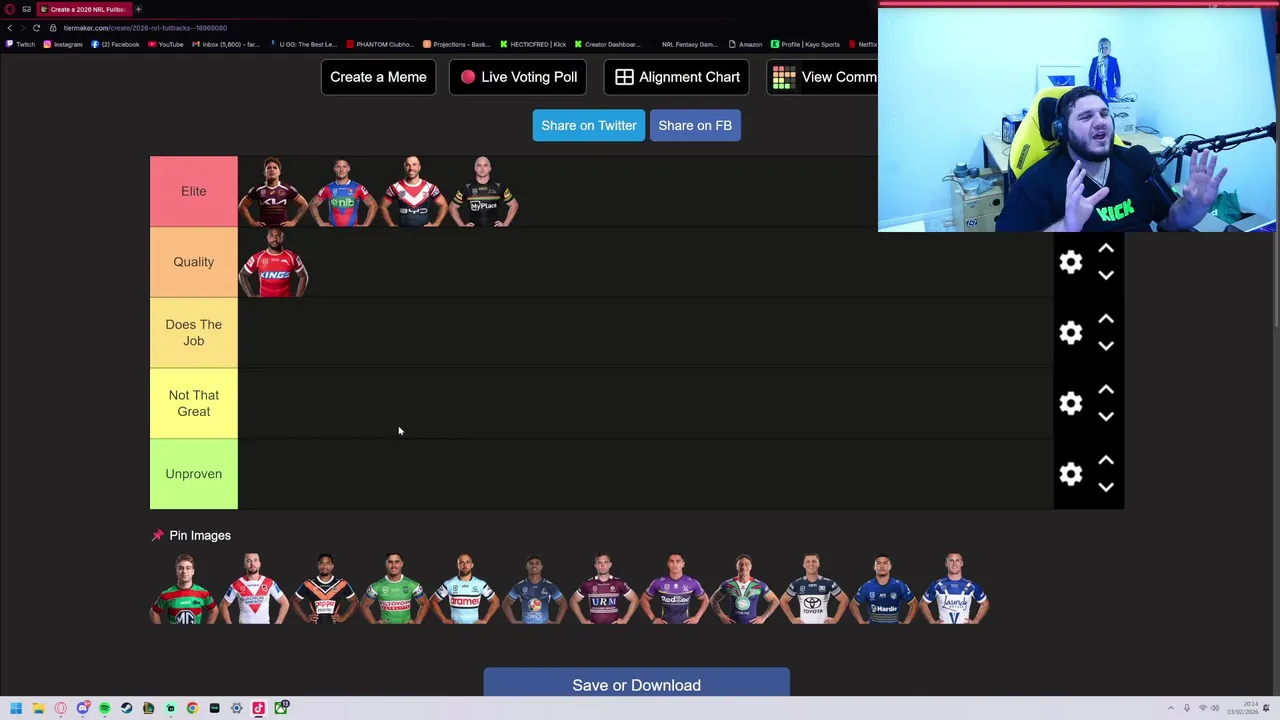Click the Create a Meme button
The image size is (1280, 720).
click(378, 77)
